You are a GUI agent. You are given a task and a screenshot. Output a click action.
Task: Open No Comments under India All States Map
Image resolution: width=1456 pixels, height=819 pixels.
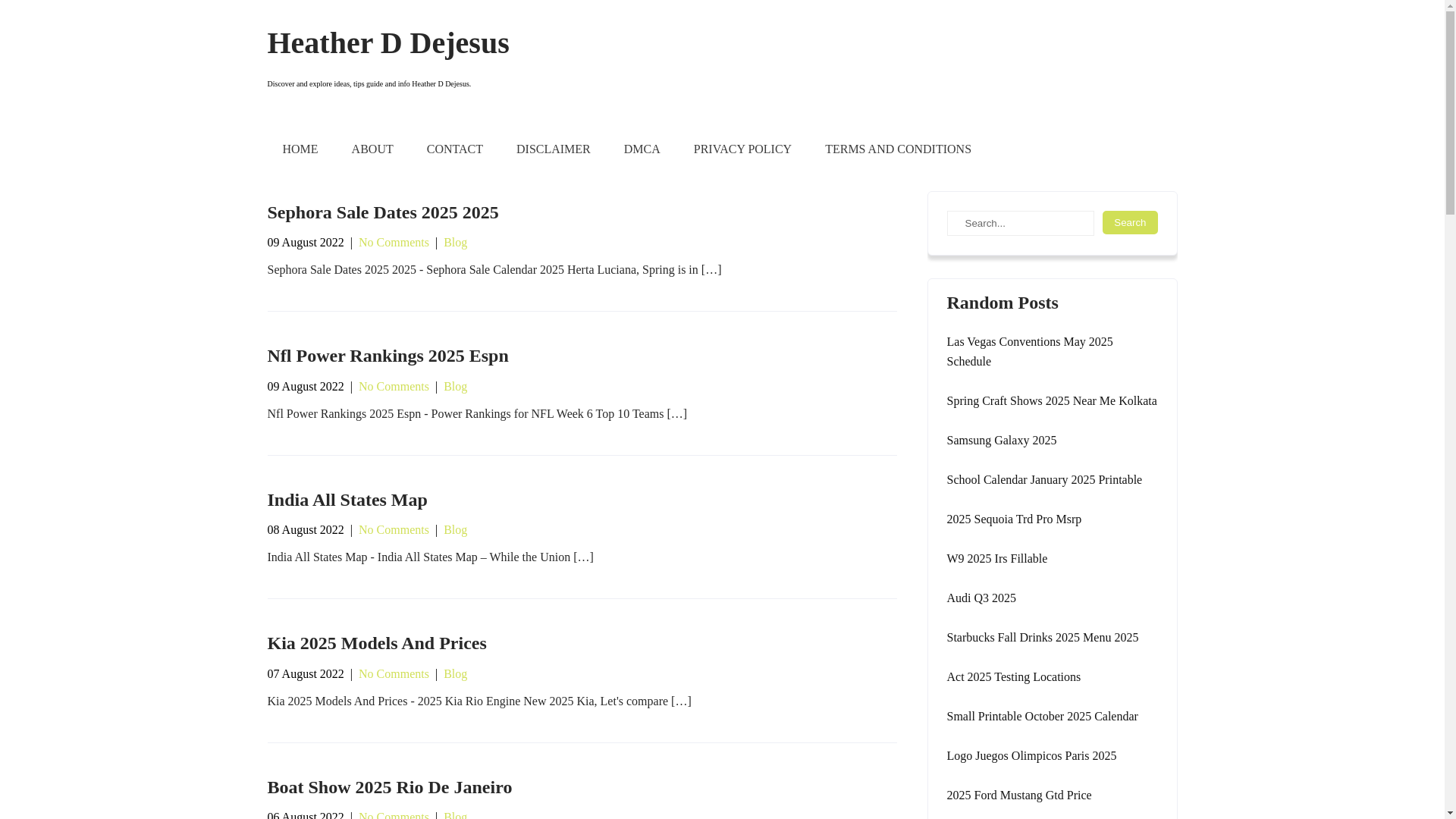tap(394, 530)
